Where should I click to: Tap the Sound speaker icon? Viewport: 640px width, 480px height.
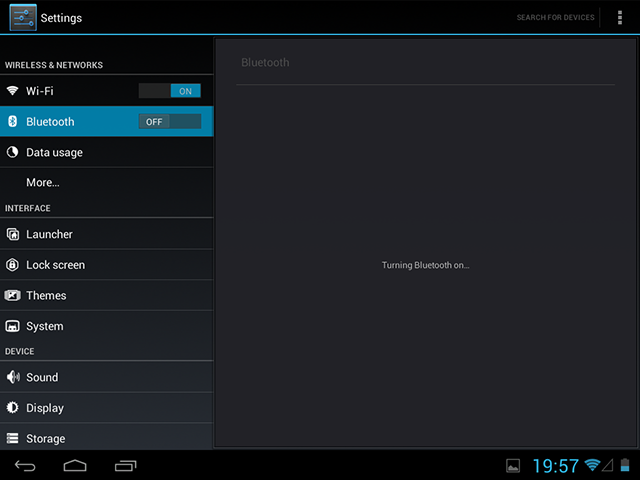coord(13,378)
